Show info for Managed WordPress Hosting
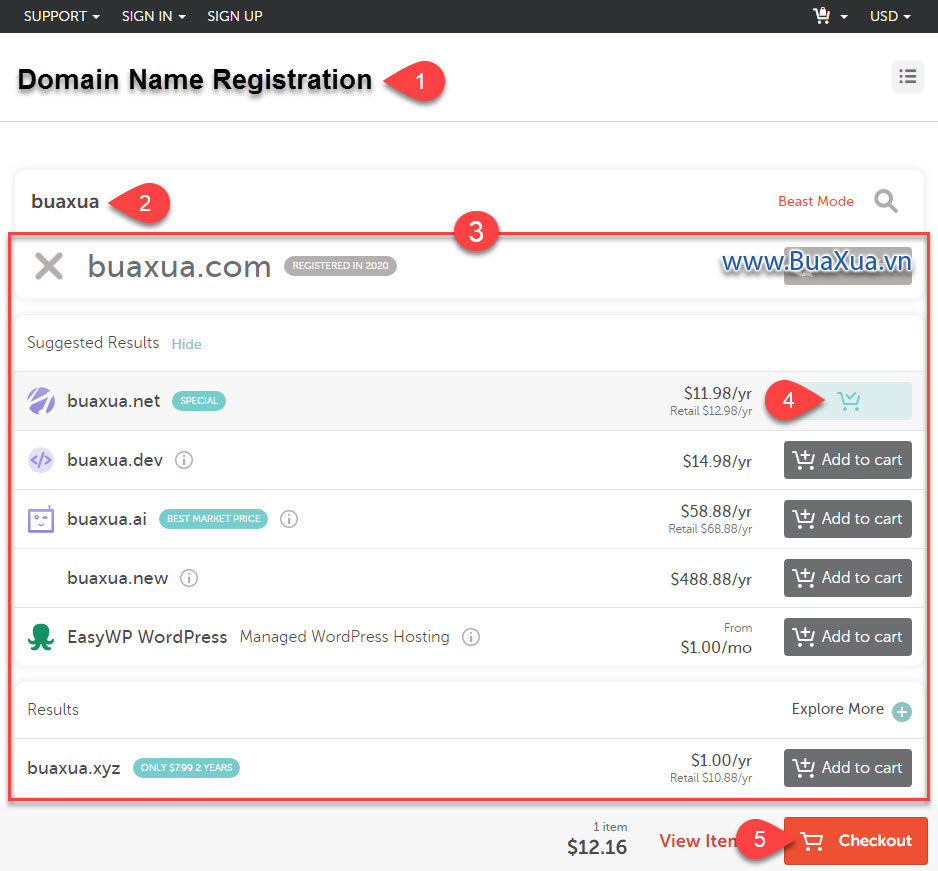Viewport: 938px width, 871px height. (x=471, y=637)
